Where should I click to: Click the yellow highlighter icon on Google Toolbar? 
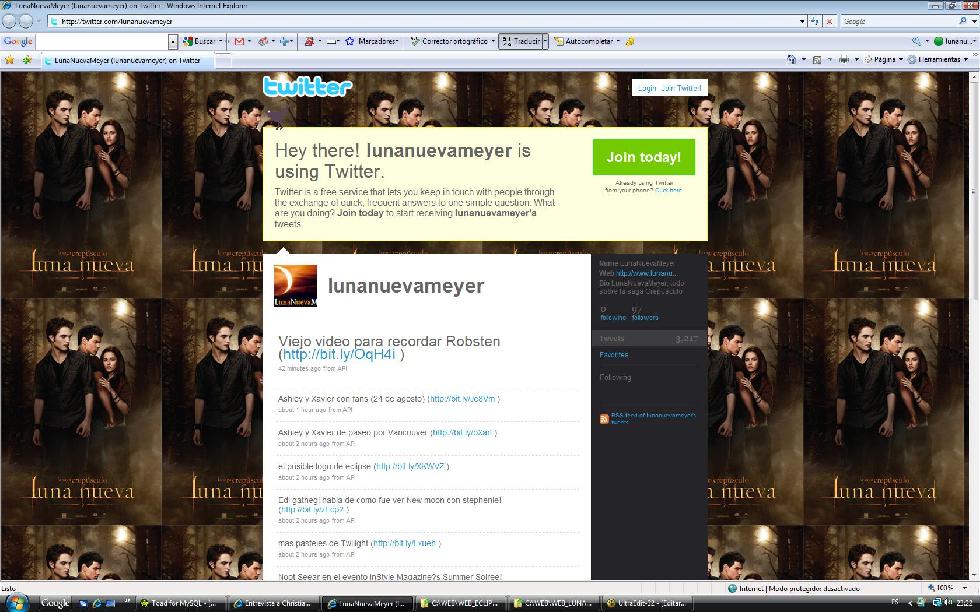coord(630,41)
